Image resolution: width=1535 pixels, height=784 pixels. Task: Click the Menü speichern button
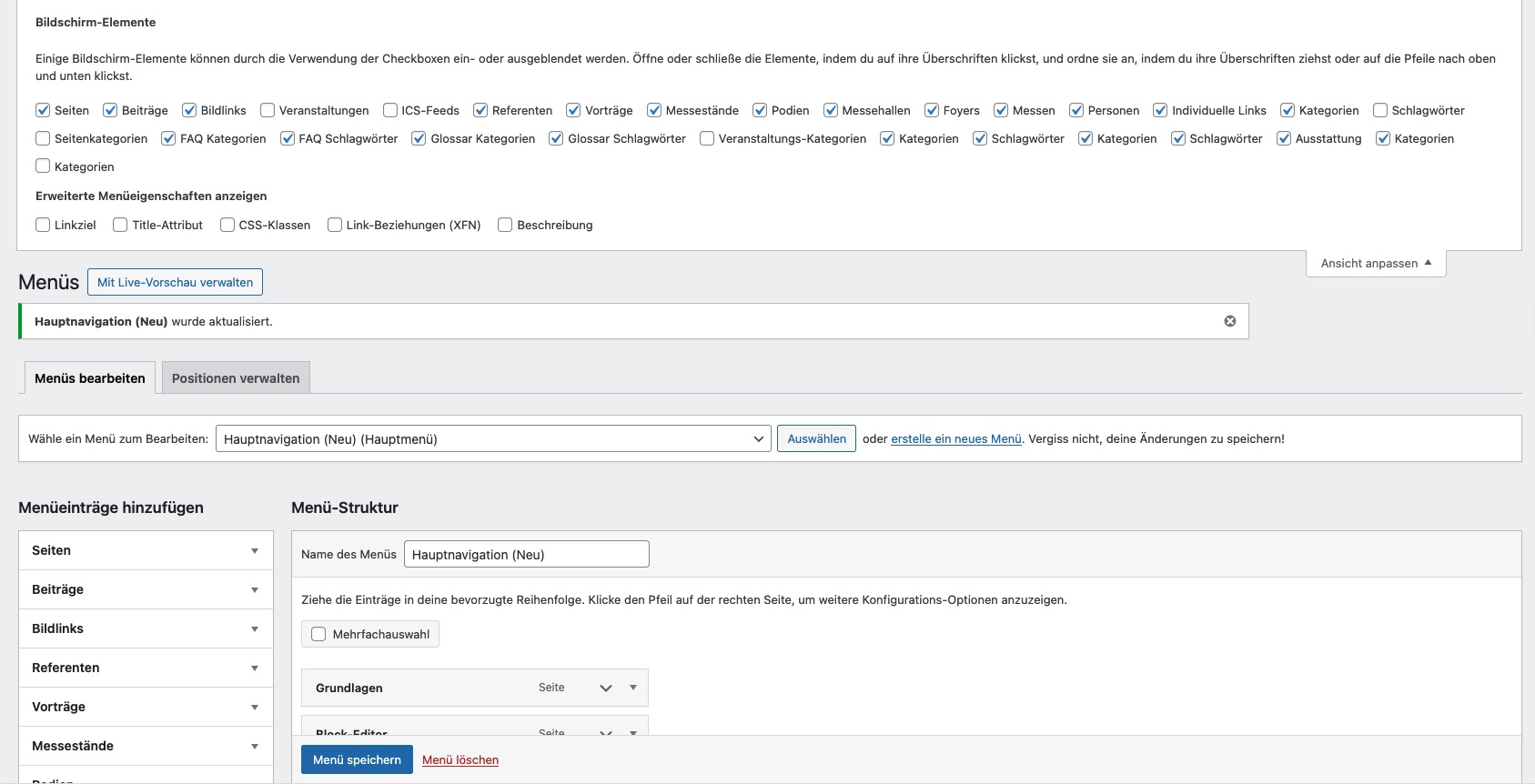357,759
